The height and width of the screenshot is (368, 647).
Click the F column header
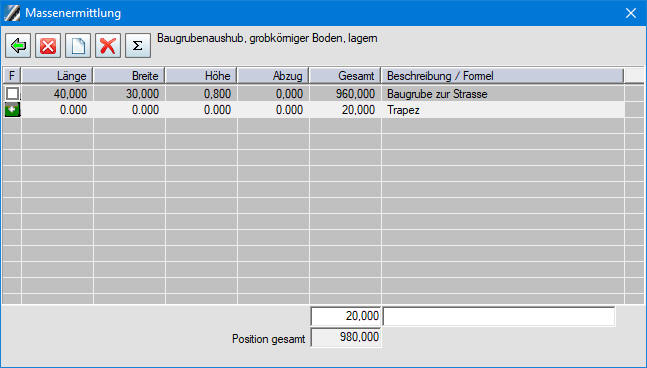pyautogui.click(x=12, y=76)
